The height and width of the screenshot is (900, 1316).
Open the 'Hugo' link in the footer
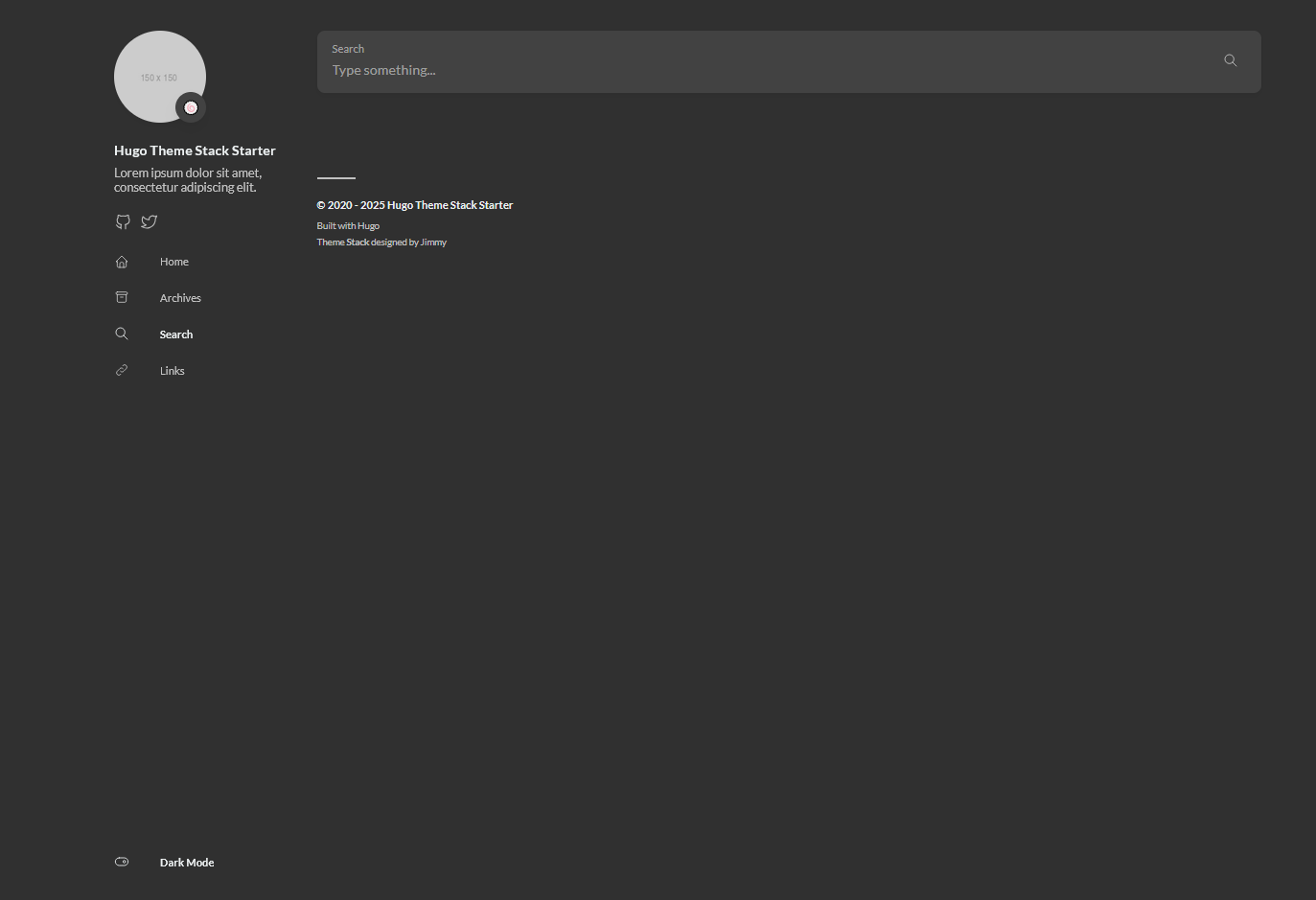(x=369, y=225)
